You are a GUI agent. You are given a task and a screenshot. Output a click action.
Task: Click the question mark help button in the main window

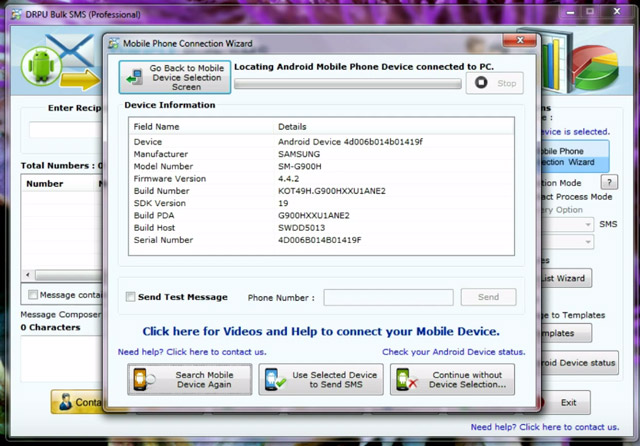click(609, 182)
